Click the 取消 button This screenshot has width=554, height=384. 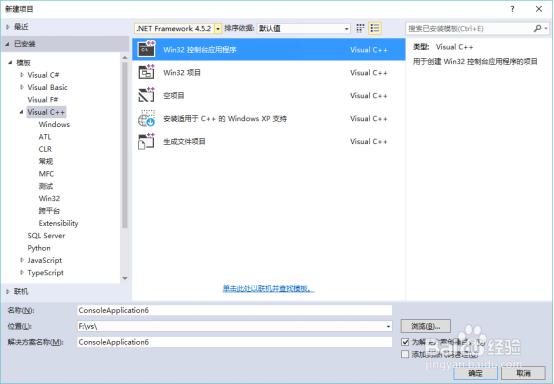click(x=523, y=373)
